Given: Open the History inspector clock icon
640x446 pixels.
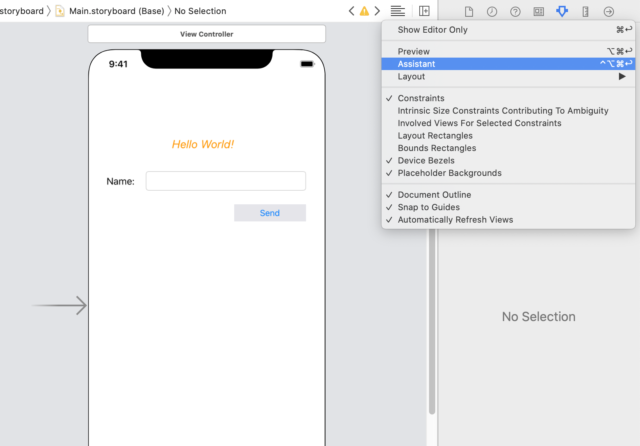Looking at the screenshot, I should click(x=492, y=11).
